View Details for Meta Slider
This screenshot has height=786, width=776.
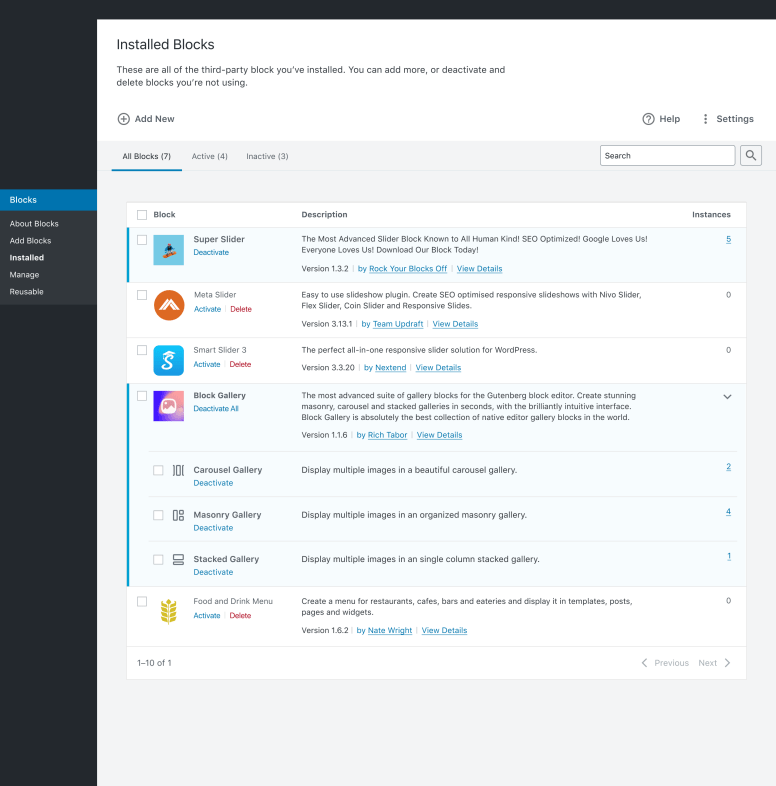tap(455, 324)
